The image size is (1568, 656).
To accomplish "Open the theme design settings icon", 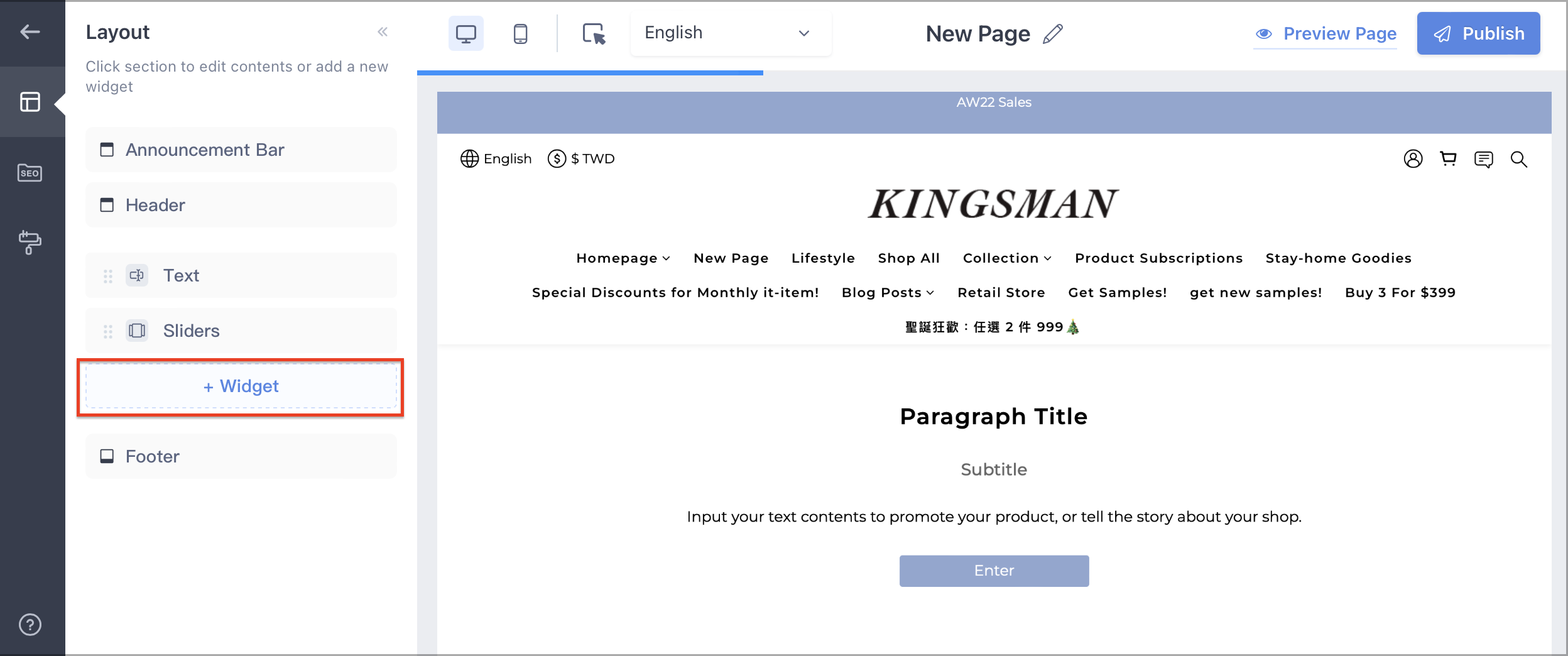I will (x=30, y=242).
